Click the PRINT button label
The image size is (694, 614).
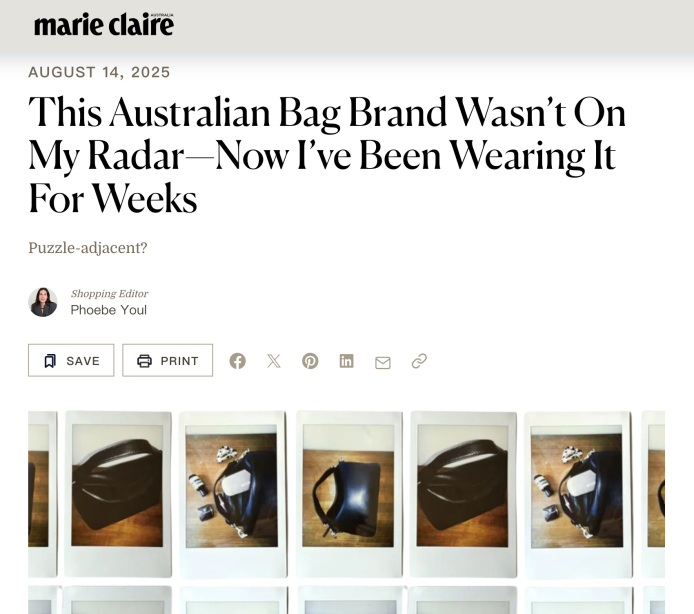[x=180, y=361]
